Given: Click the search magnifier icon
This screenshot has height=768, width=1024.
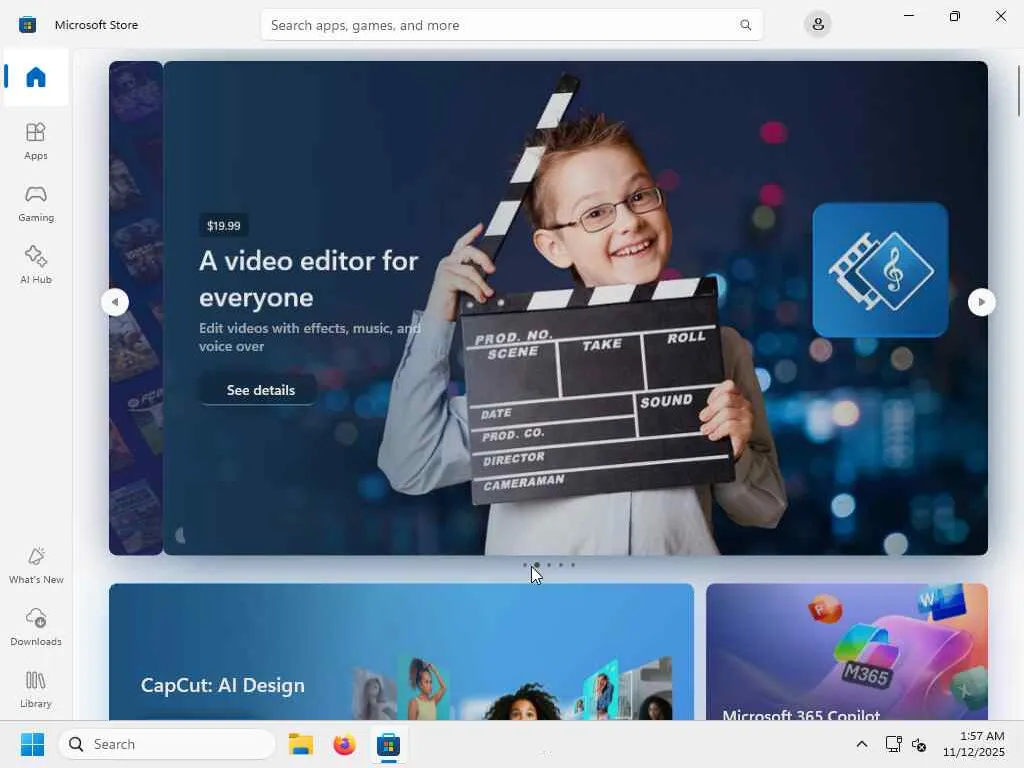Looking at the screenshot, I should tap(745, 25).
